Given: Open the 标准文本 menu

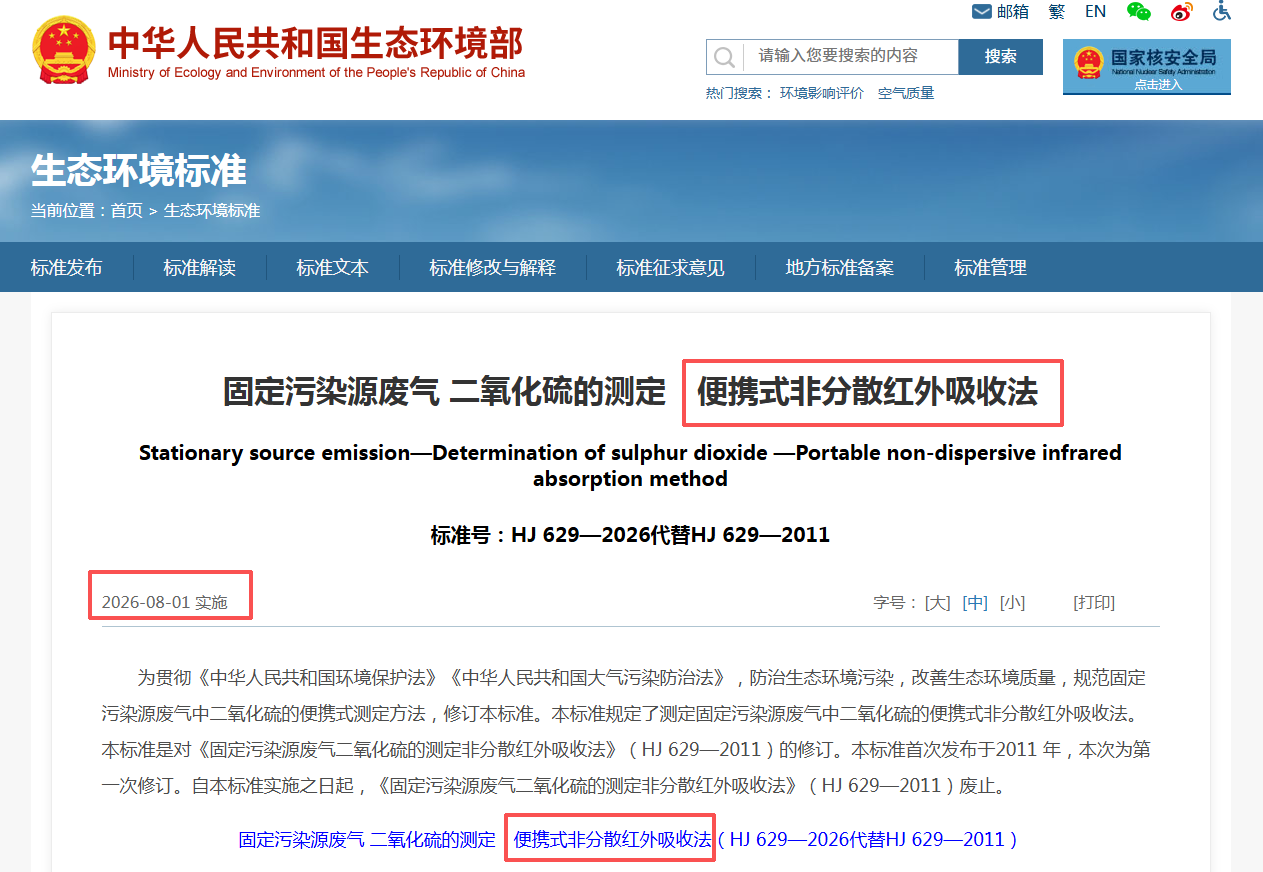Looking at the screenshot, I should [332, 268].
